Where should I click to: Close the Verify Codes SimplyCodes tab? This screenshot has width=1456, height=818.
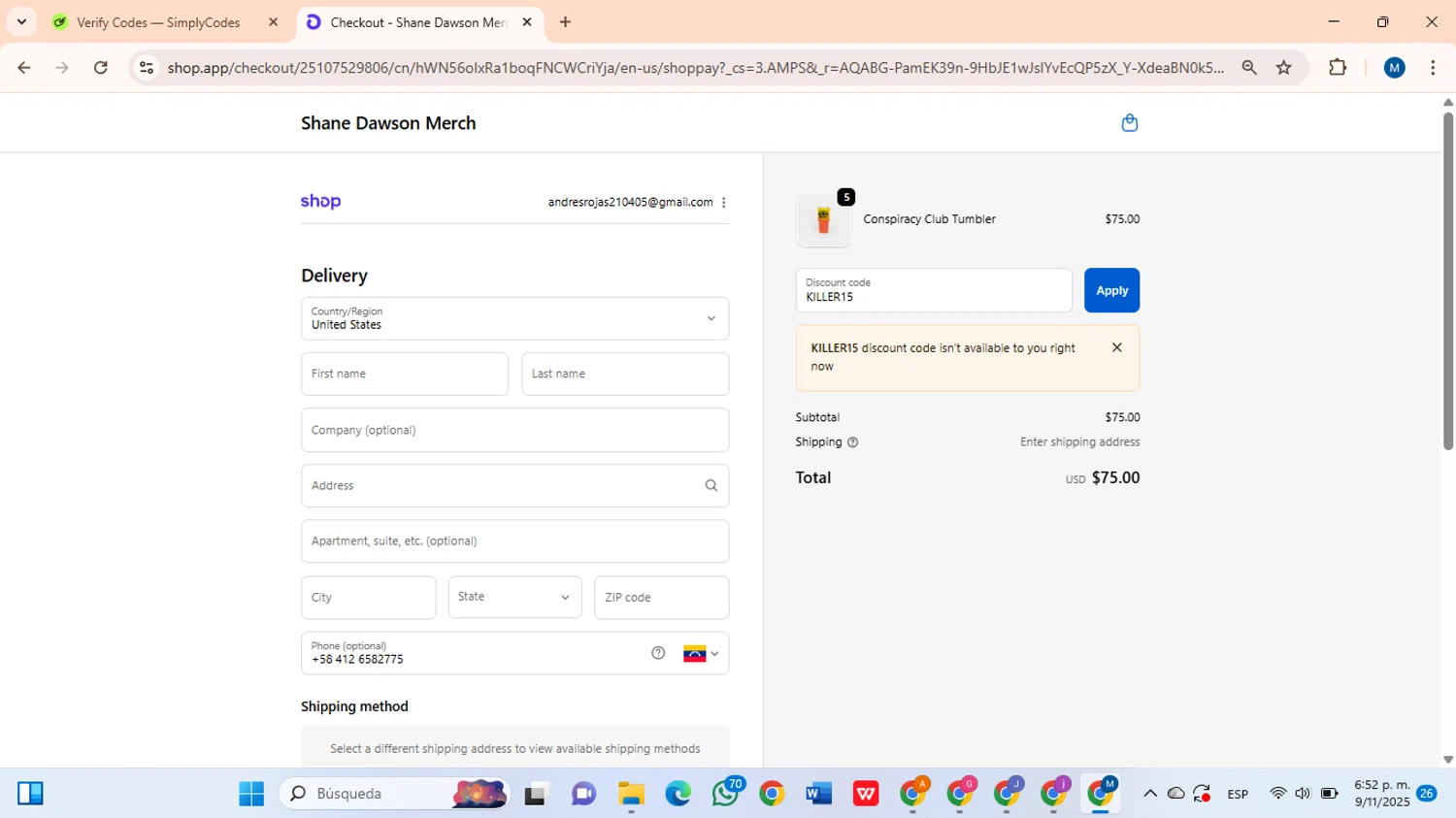pyautogui.click(x=273, y=21)
